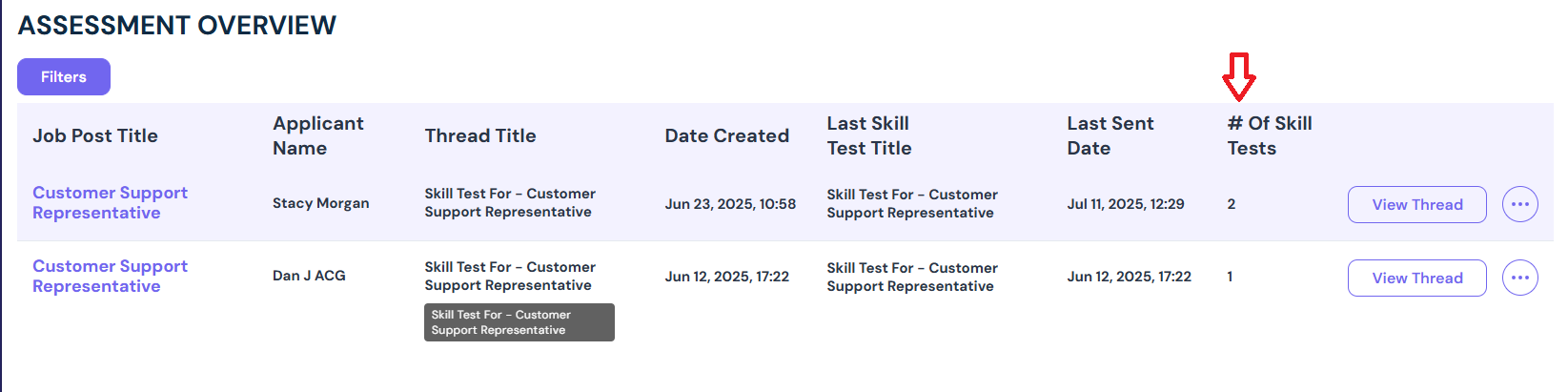Click the dark Skill Test tooltip popup

(x=519, y=322)
